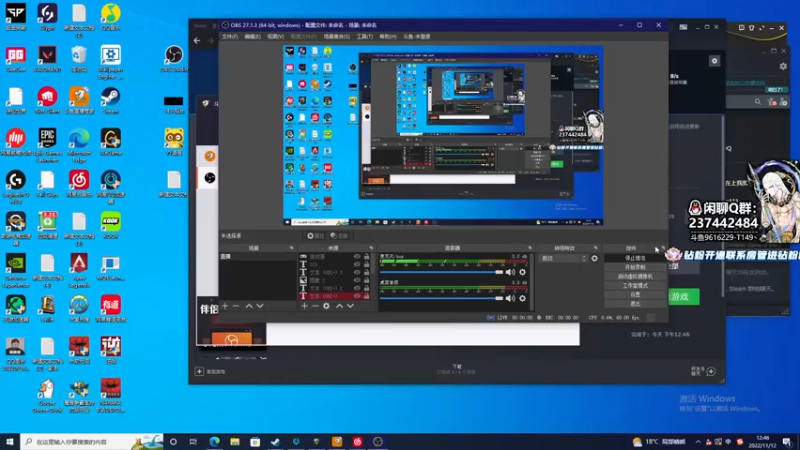Image resolution: width=800 pixels, height=450 pixels.
Task: Open the 滤镜 button above the sources
Action: (339, 236)
